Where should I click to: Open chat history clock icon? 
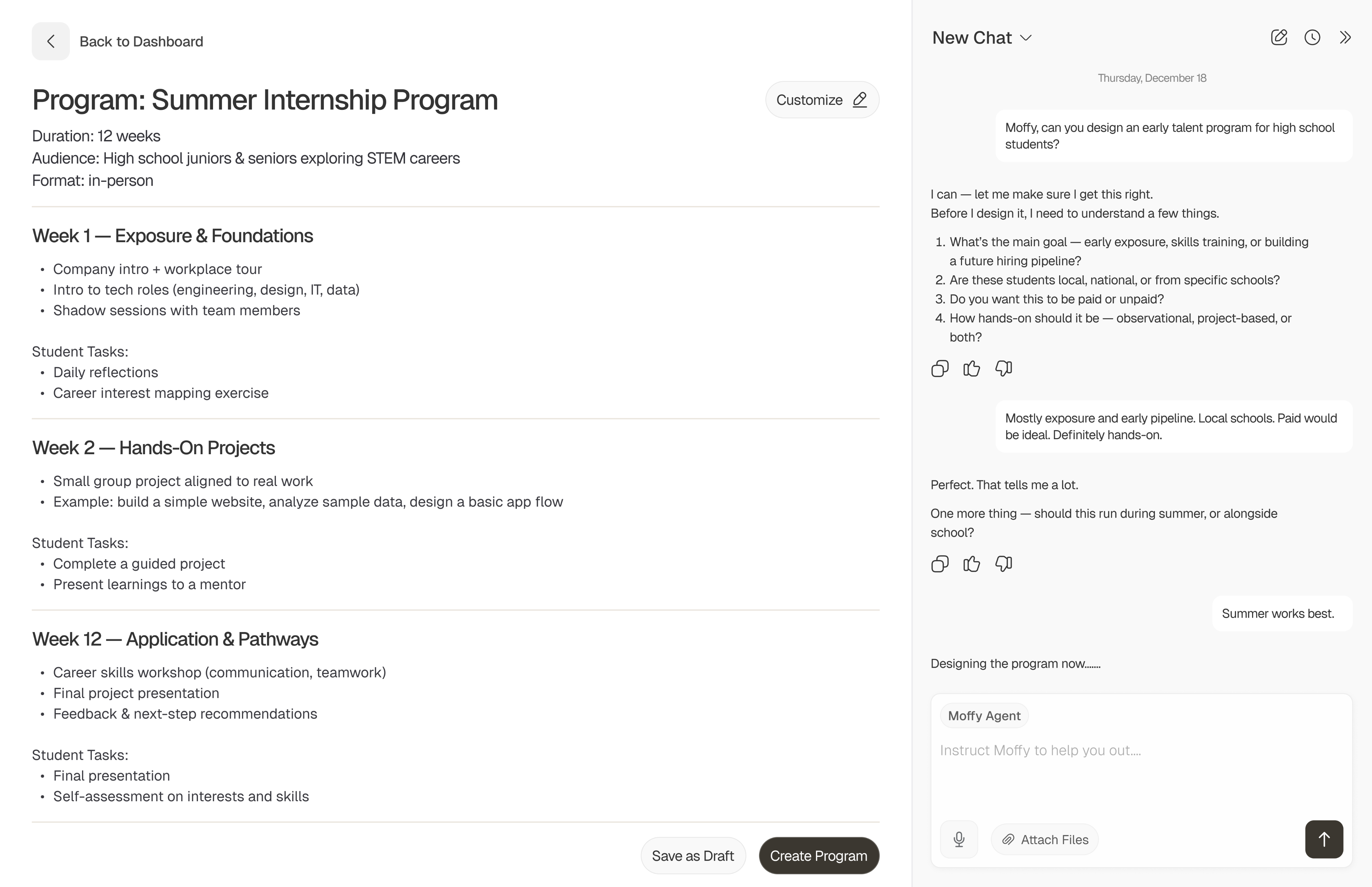coord(1312,38)
